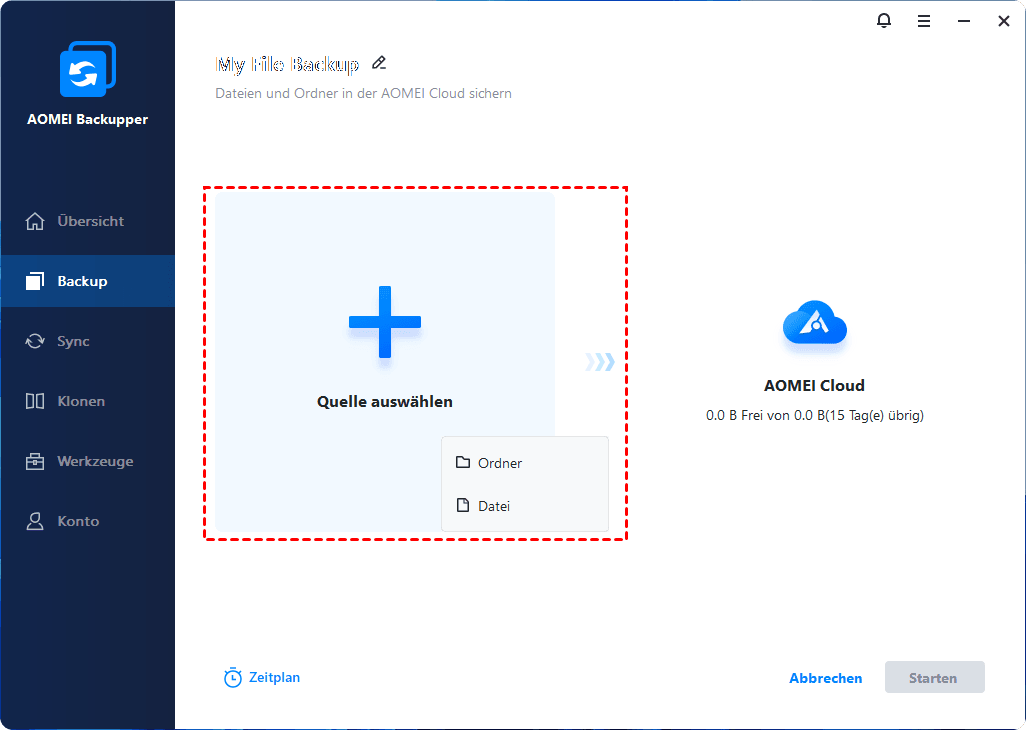1026x730 pixels.
Task: Click the Zeitplan clock icon
Action: pos(233,678)
